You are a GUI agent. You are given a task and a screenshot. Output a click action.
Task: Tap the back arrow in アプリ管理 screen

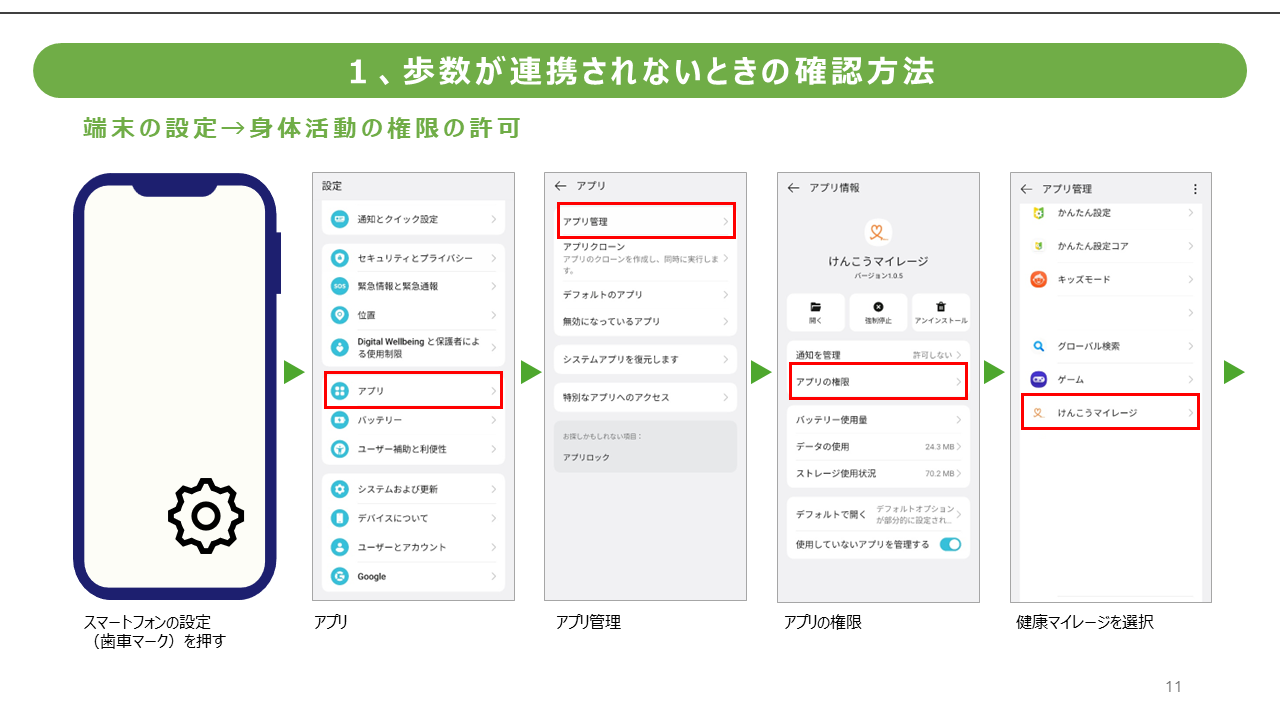(x=1026, y=189)
